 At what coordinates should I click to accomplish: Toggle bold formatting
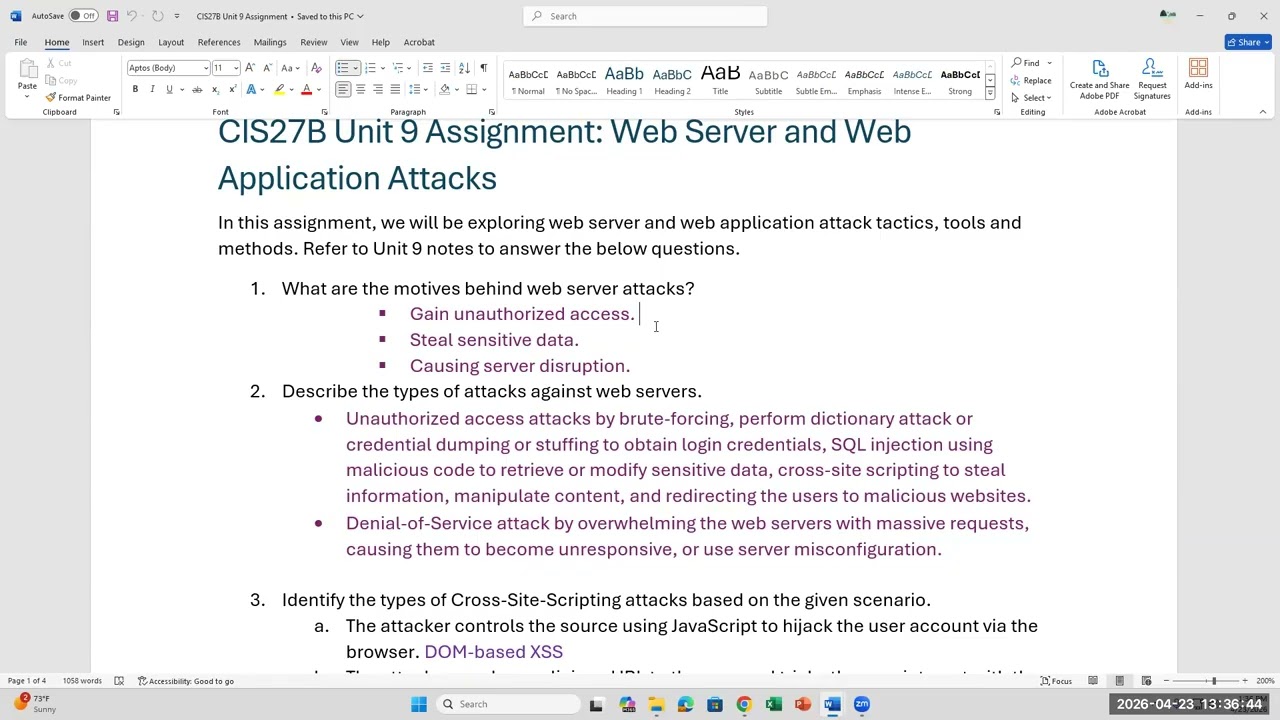coord(135,90)
